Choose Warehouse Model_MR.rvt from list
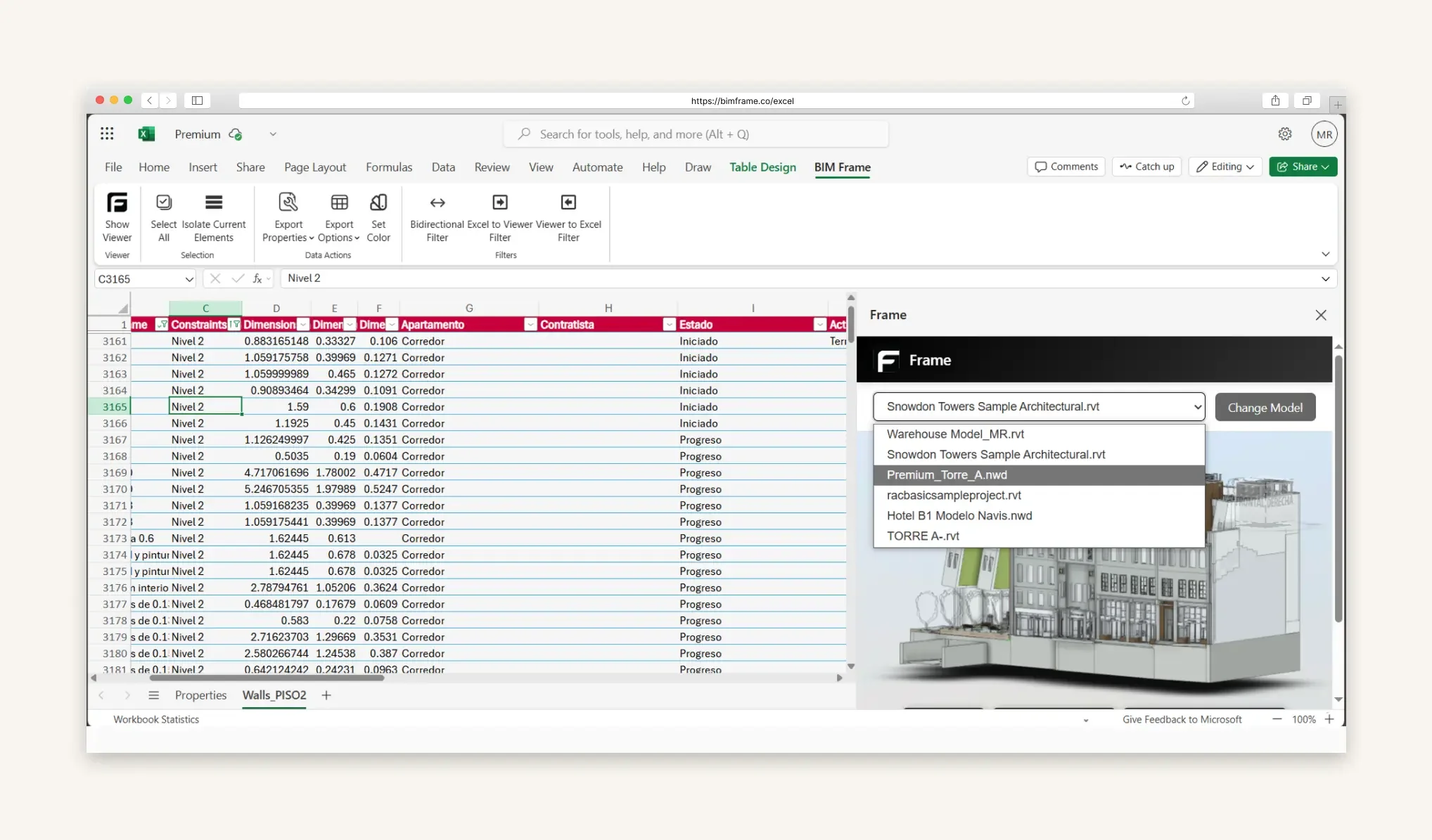The image size is (1432, 840). [1039, 434]
